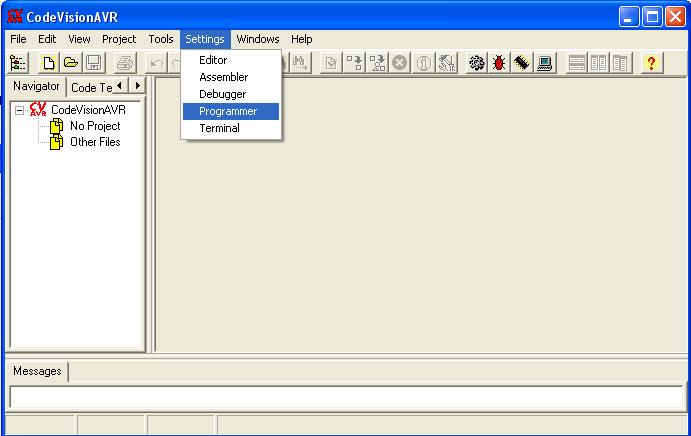Click the chip programmer icon
This screenshot has width=691, height=436.
[522, 63]
